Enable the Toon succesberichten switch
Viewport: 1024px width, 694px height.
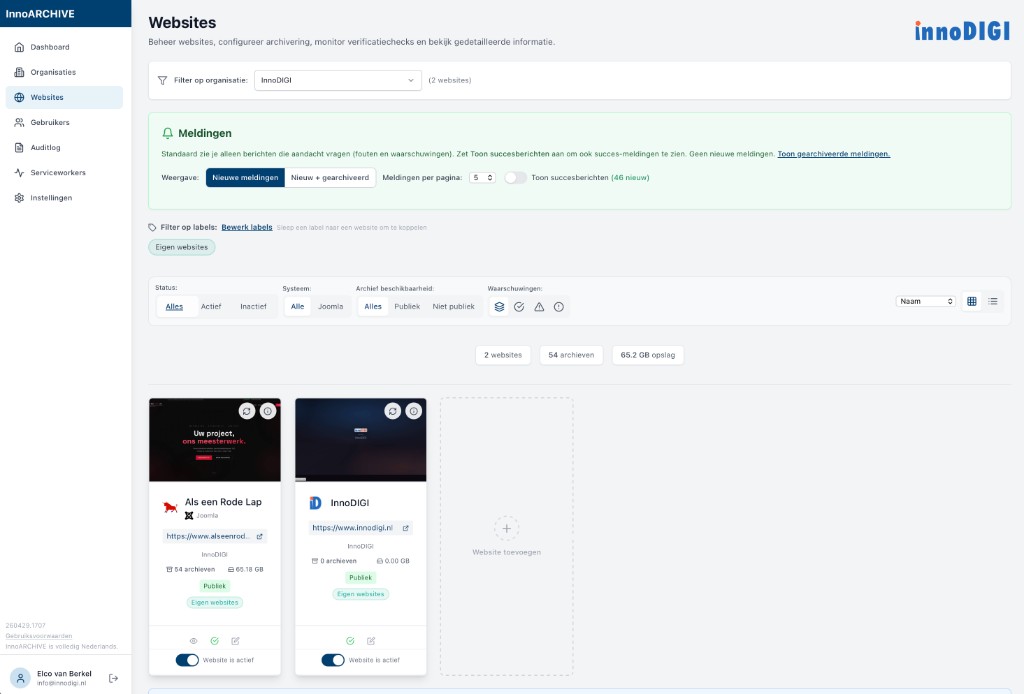pyautogui.click(x=515, y=177)
